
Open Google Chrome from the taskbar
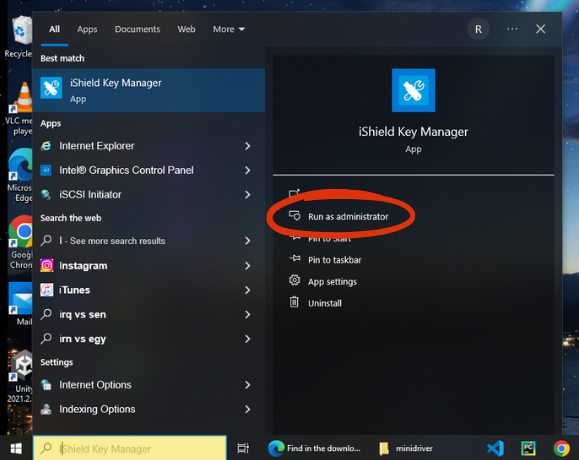561,448
